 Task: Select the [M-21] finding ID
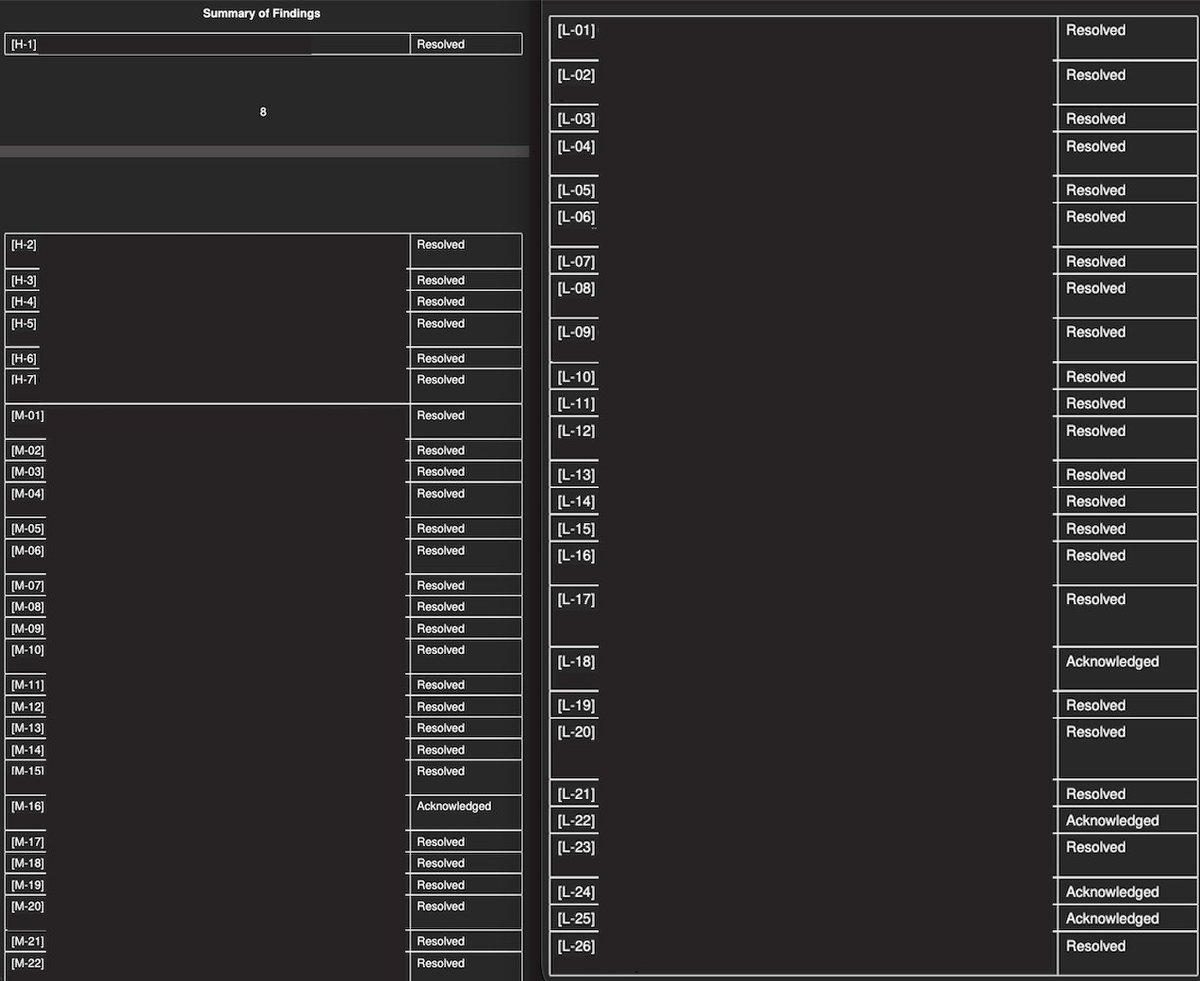pyautogui.click(x=27, y=941)
